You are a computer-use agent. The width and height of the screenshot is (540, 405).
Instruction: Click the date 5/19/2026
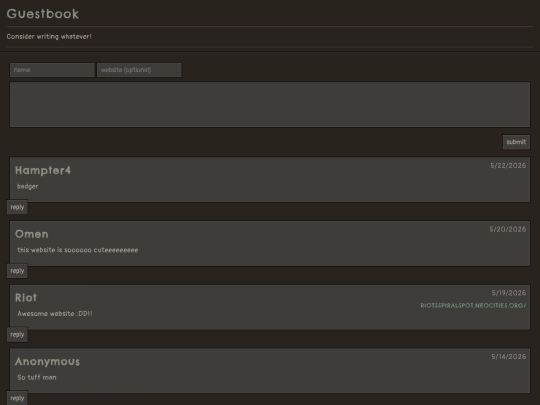click(509, 293)
